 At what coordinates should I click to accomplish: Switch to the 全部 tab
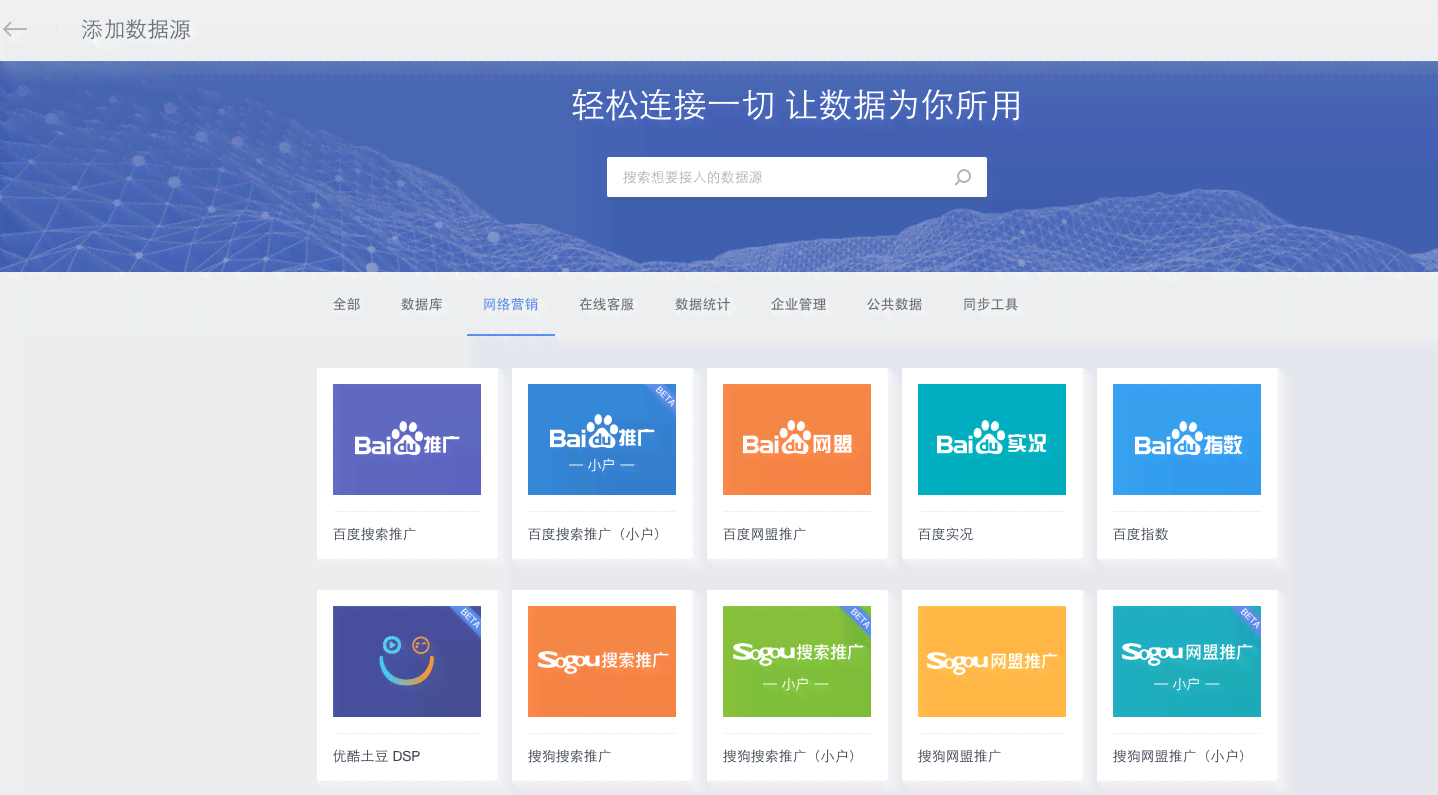tap(347, 304)
